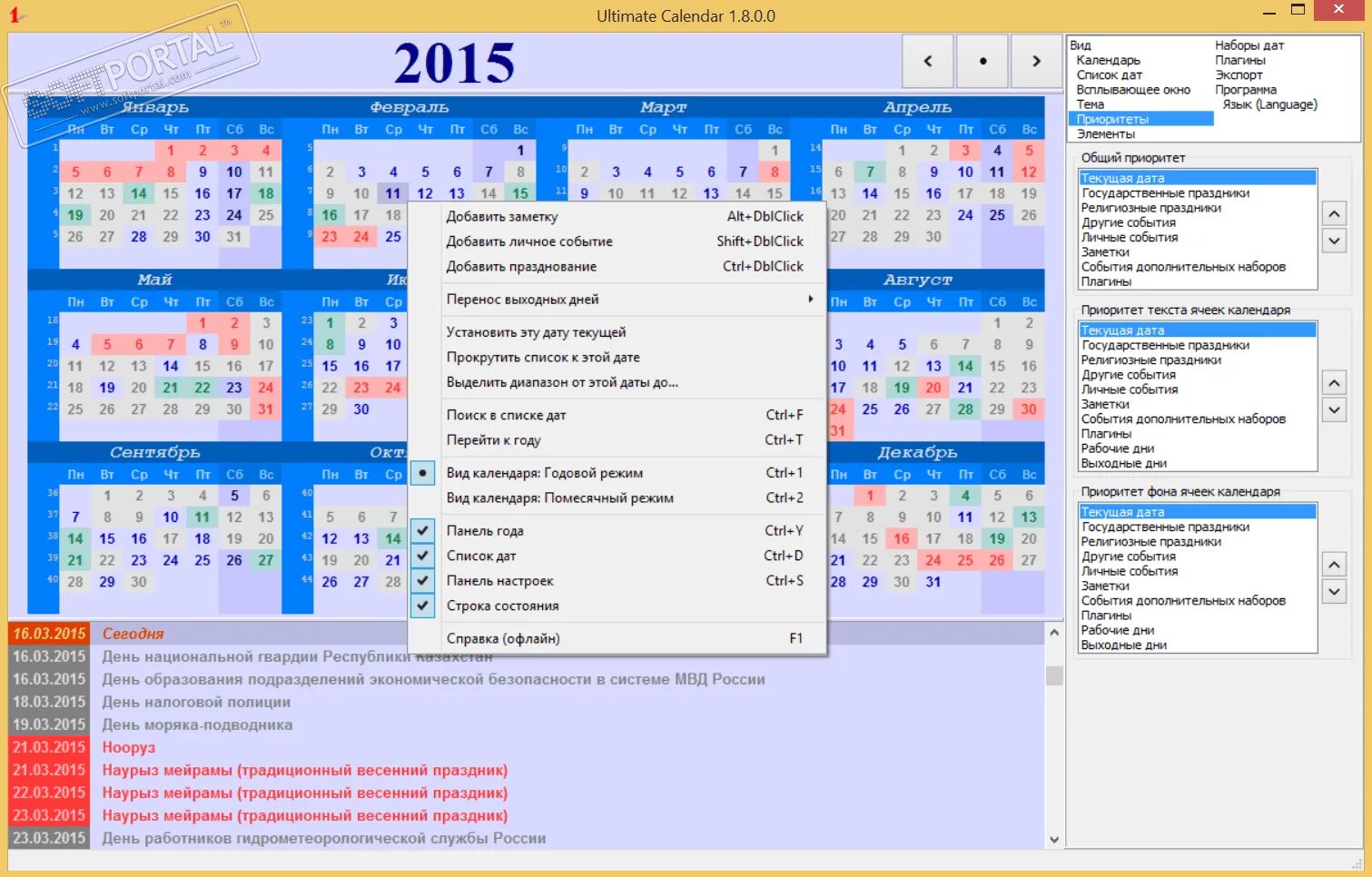Viewport: 1372px width, 877px height.
Task: Click the Декабрь month header
Action: point(917,452)
